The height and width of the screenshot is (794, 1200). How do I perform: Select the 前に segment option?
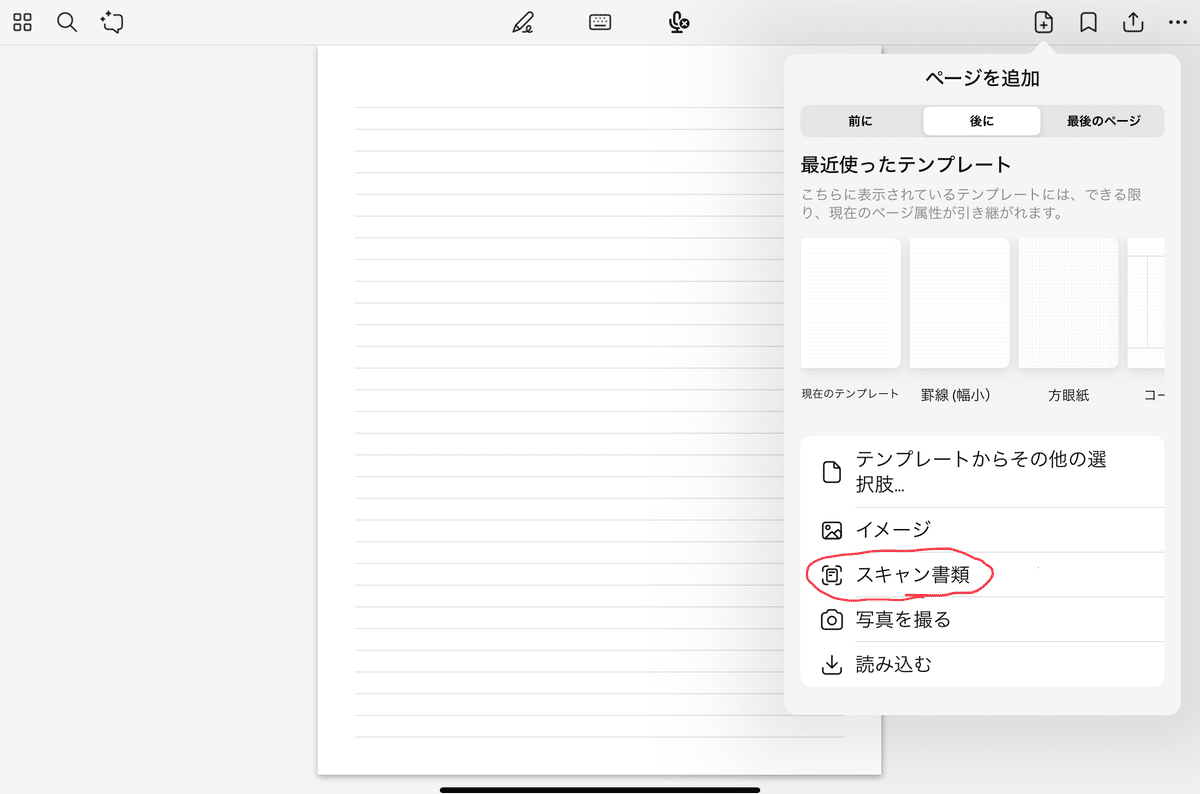[x=861, y=121]
